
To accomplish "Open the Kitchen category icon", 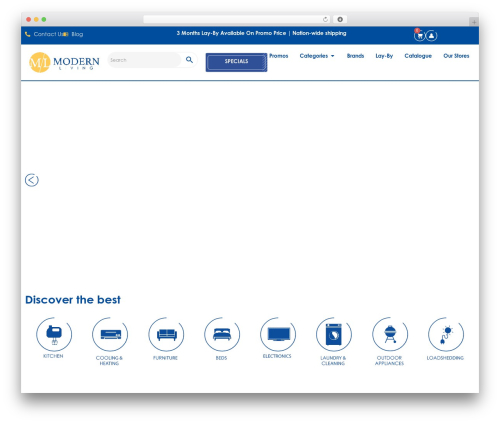I will coord(54,334).
